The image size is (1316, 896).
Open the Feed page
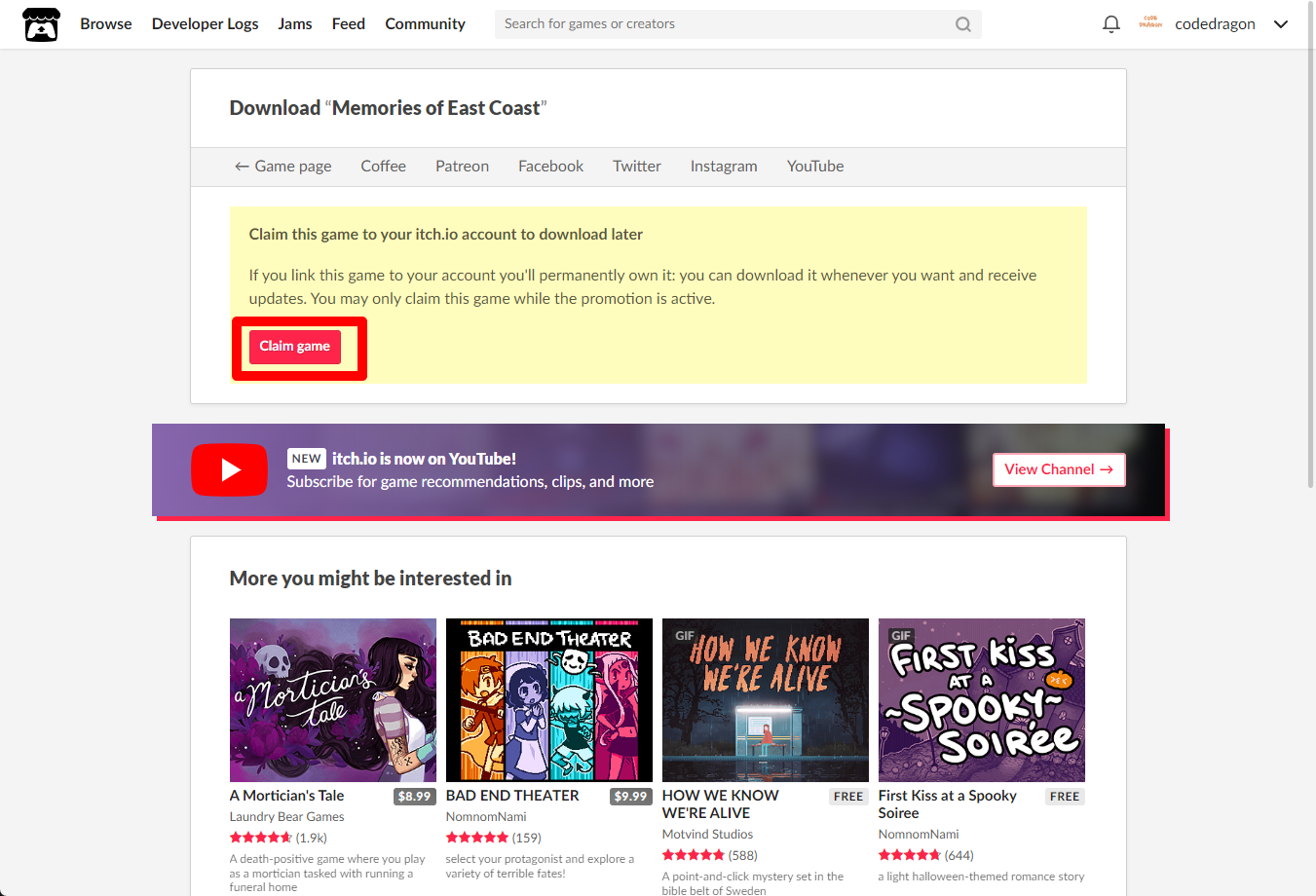[349, 24]
